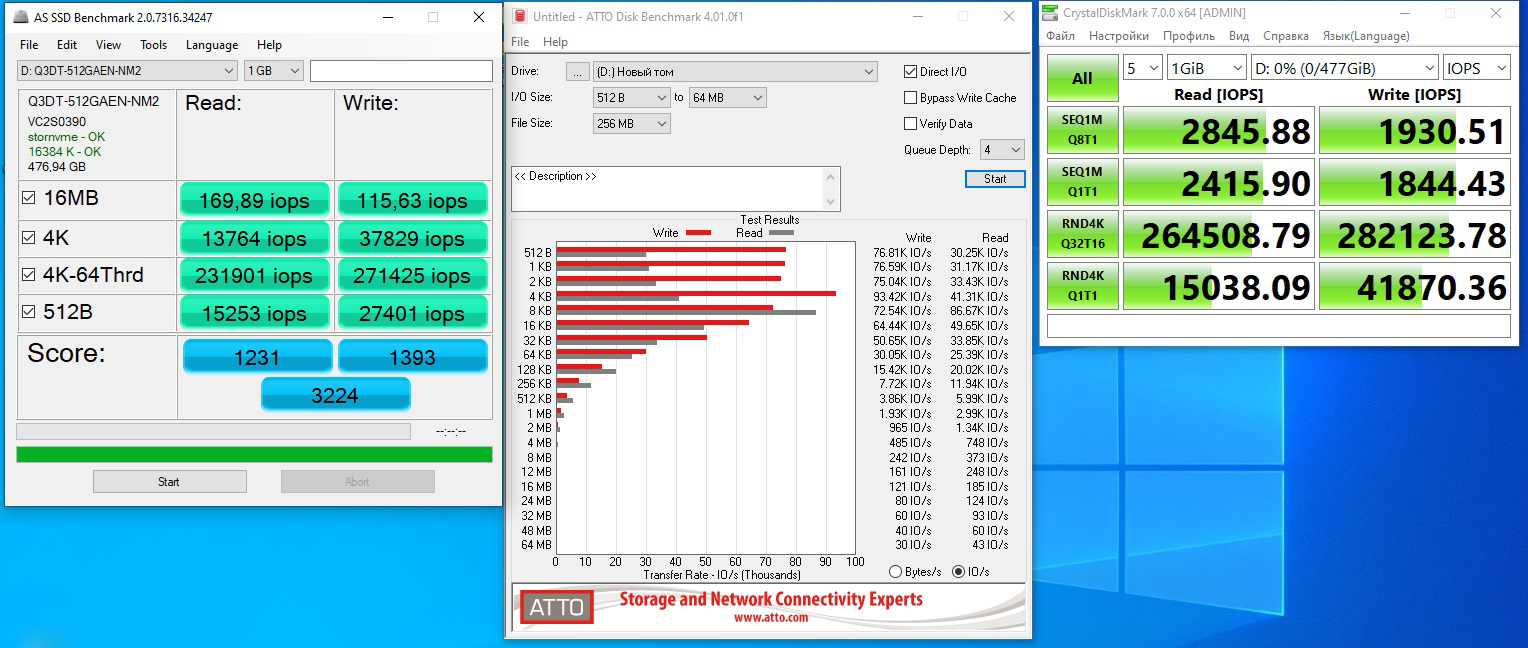1528x648 pixels.
Task: Click the drive browse button with three dots
Action: point(577,72)
